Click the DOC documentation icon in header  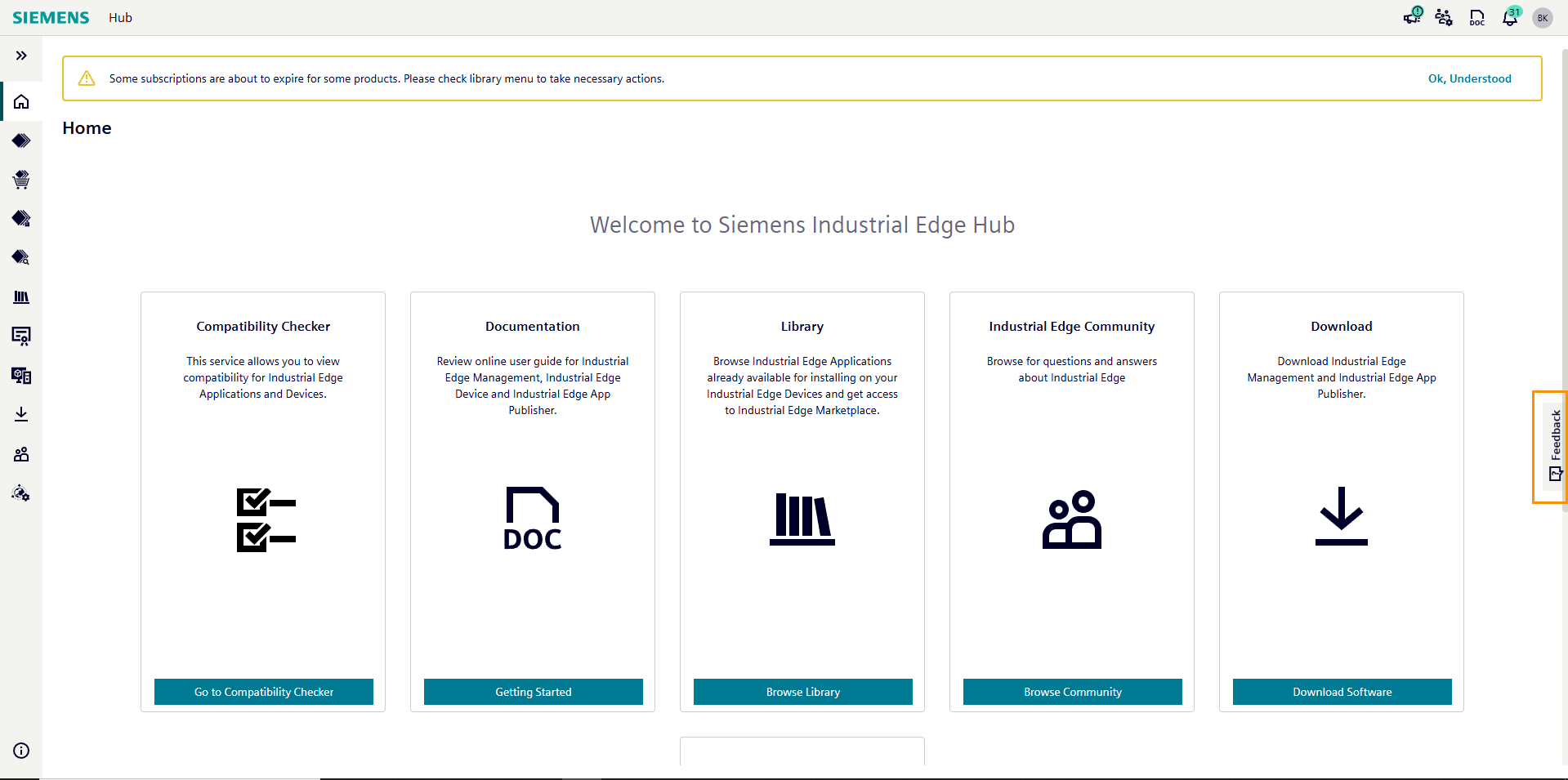tap(1477, 17)
